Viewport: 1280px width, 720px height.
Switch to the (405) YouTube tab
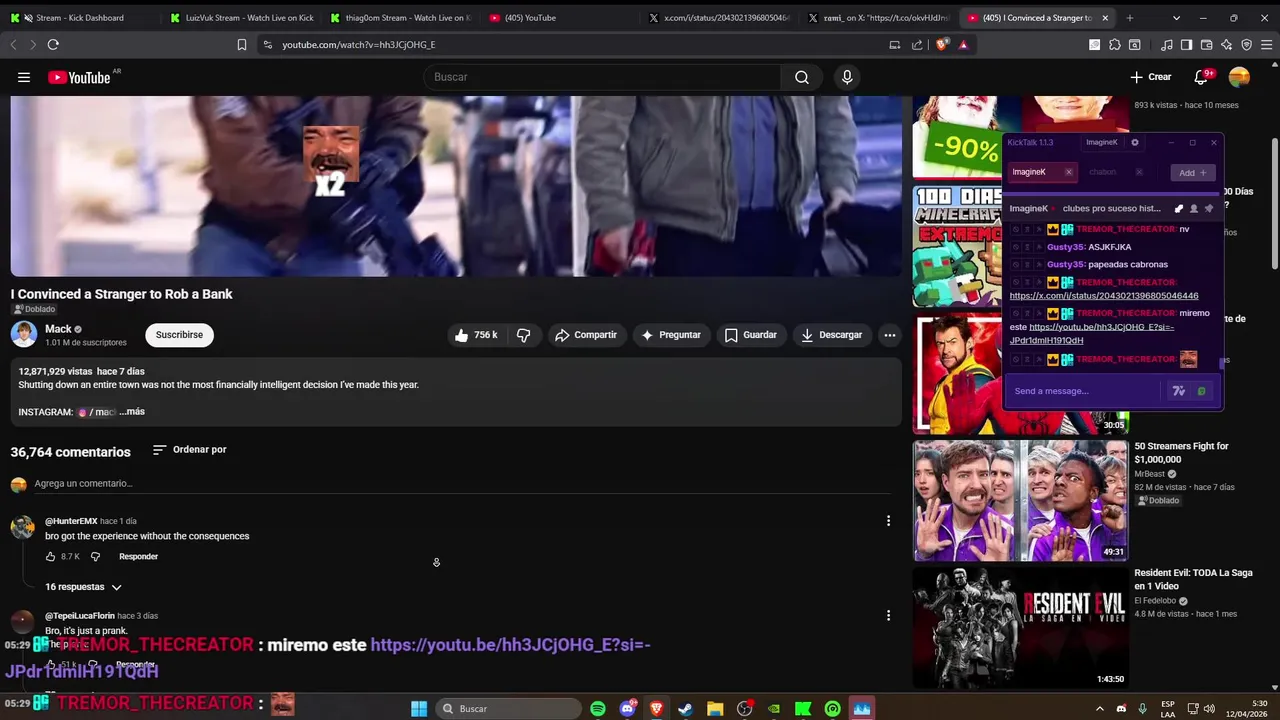click(560, 18)
